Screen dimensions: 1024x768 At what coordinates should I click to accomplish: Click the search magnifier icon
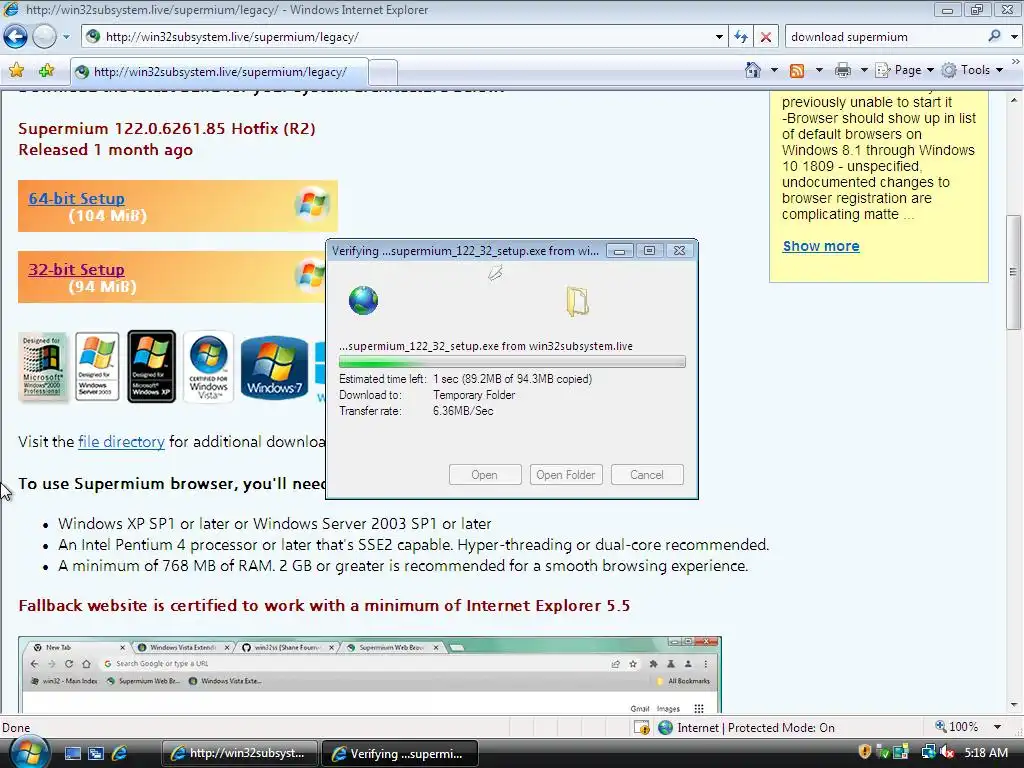994,36
